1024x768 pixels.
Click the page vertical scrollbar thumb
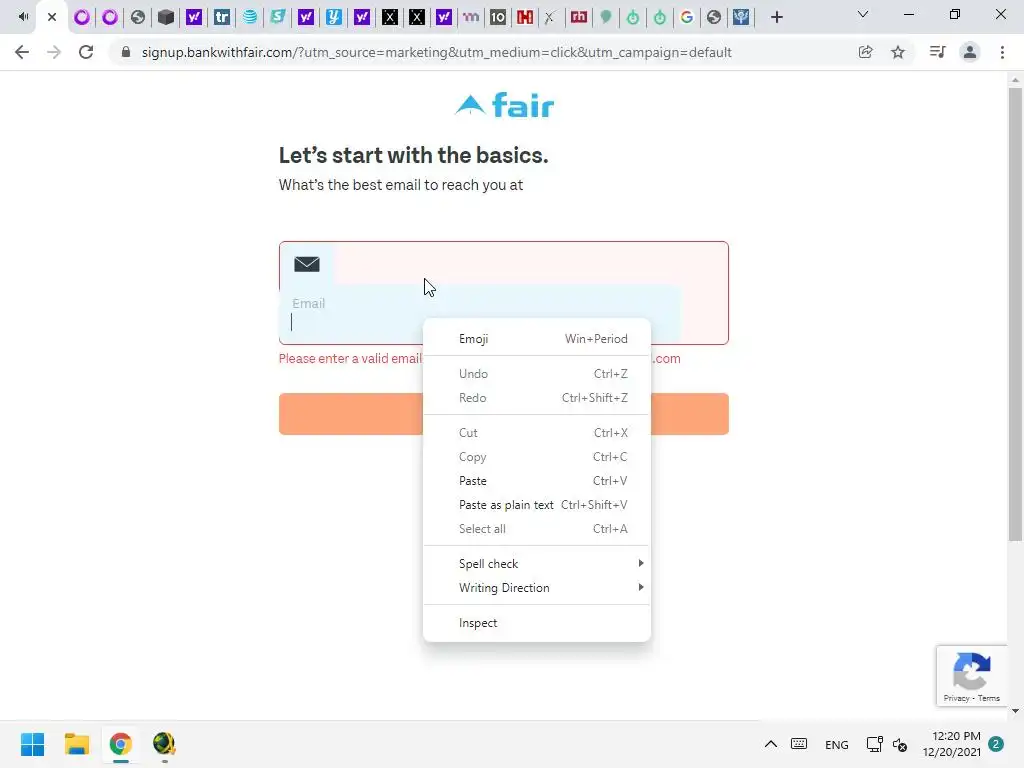[1015, 313]
